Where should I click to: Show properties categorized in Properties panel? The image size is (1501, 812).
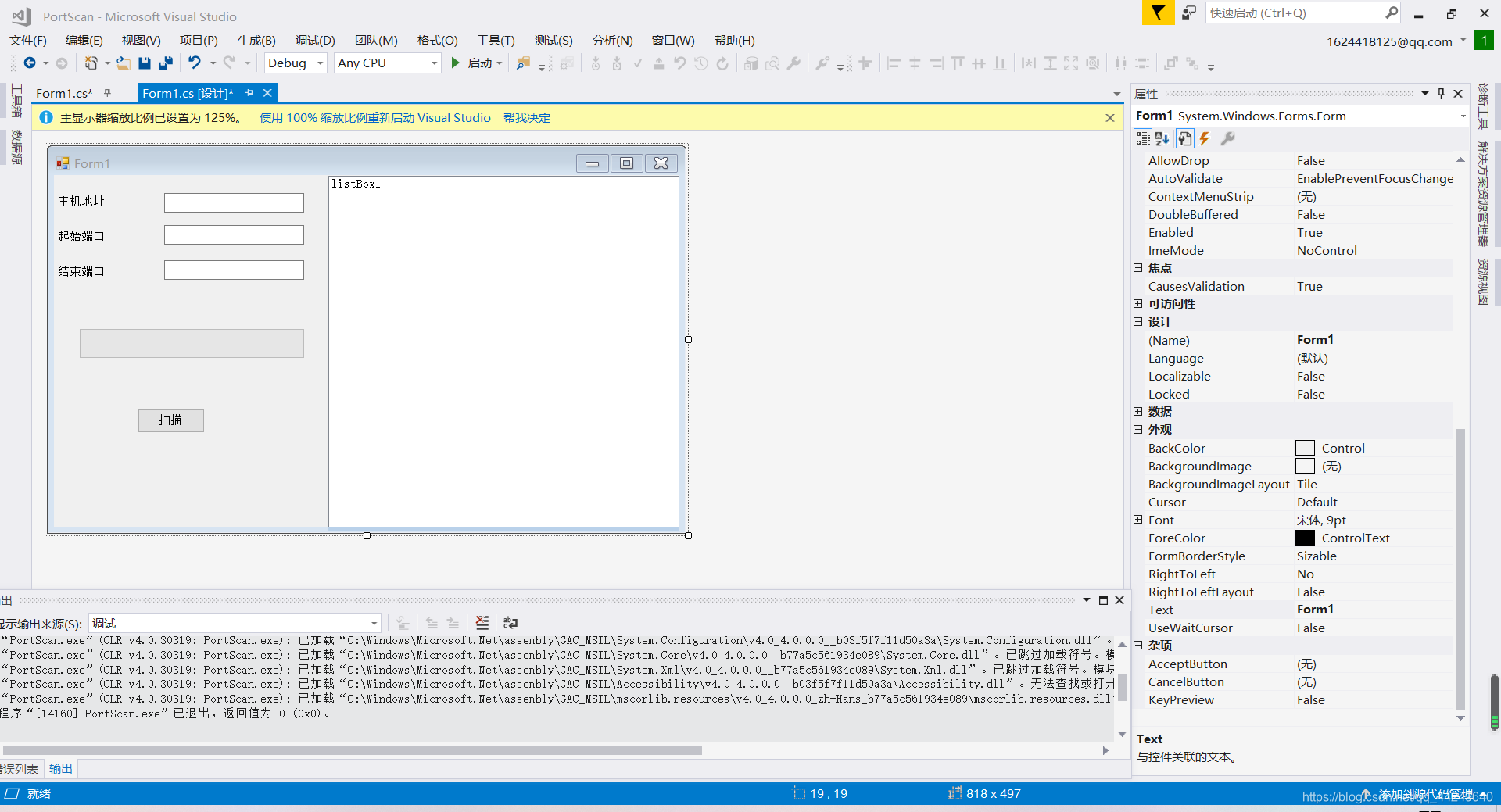[x=1143, y=139]
